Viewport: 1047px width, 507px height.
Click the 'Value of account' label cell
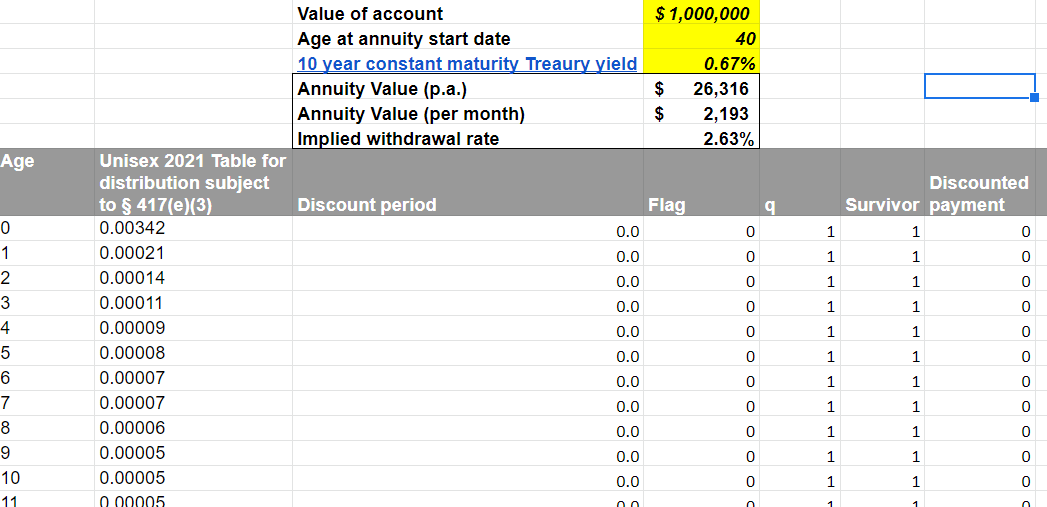click(x=468, y=13)
